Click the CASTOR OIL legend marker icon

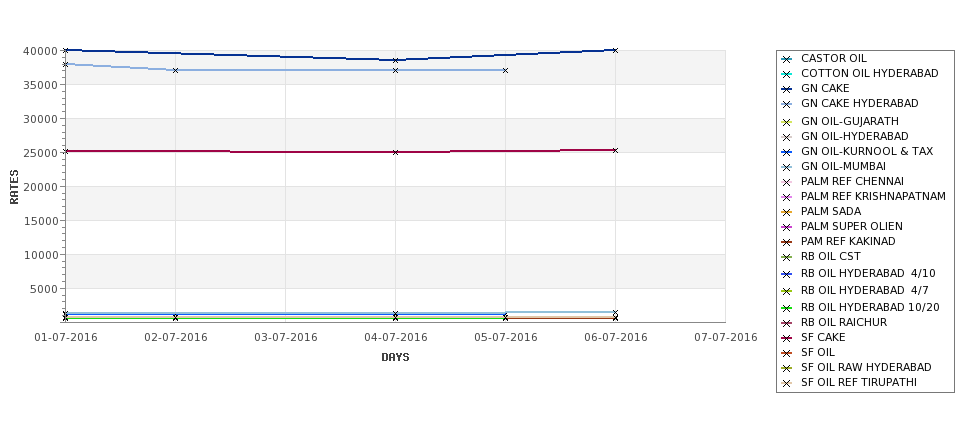click(x=787, y=59)
